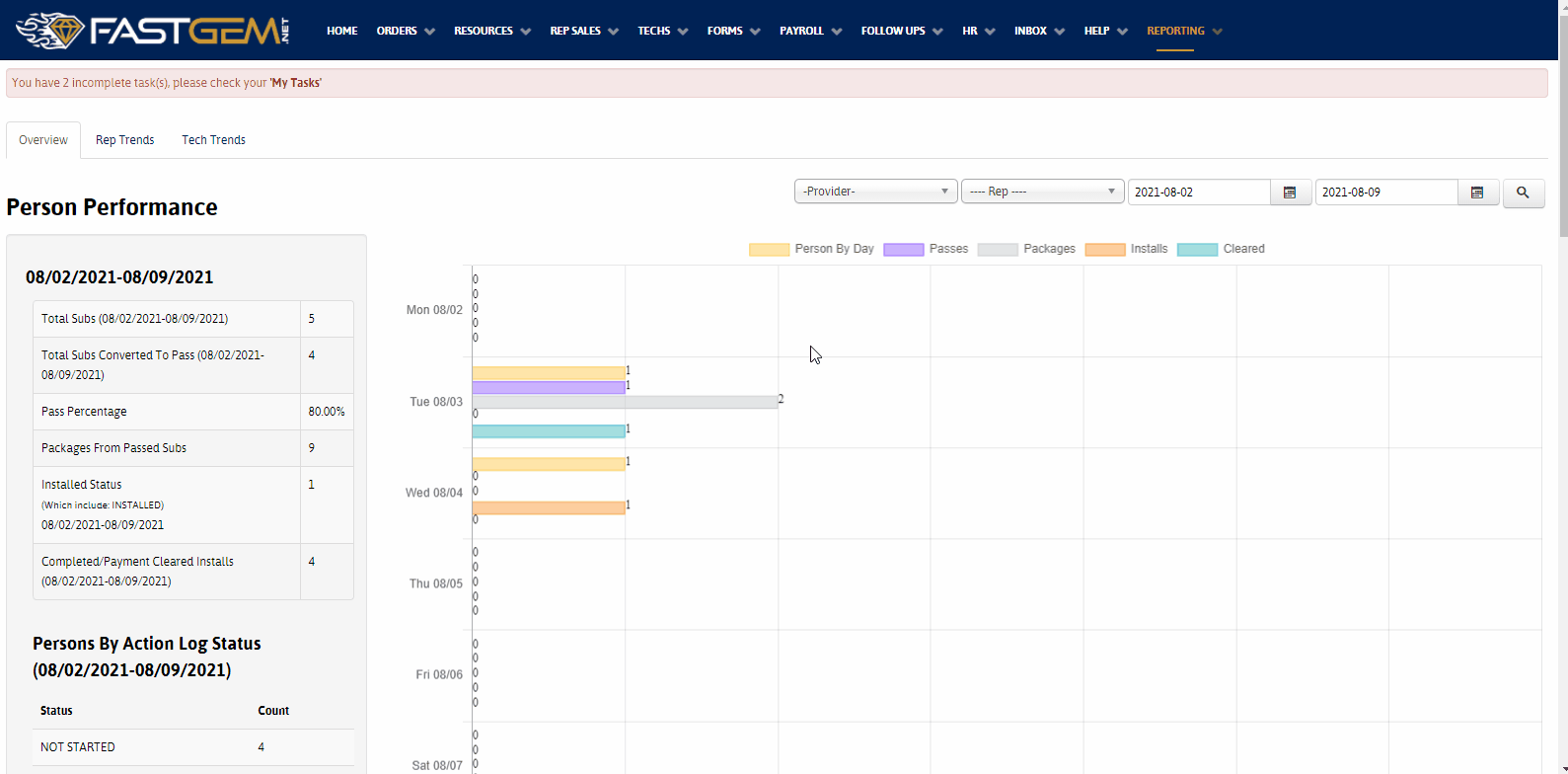Open the 'My Tasks' link
1568x774 pixels.
click(x=296, y=83)
